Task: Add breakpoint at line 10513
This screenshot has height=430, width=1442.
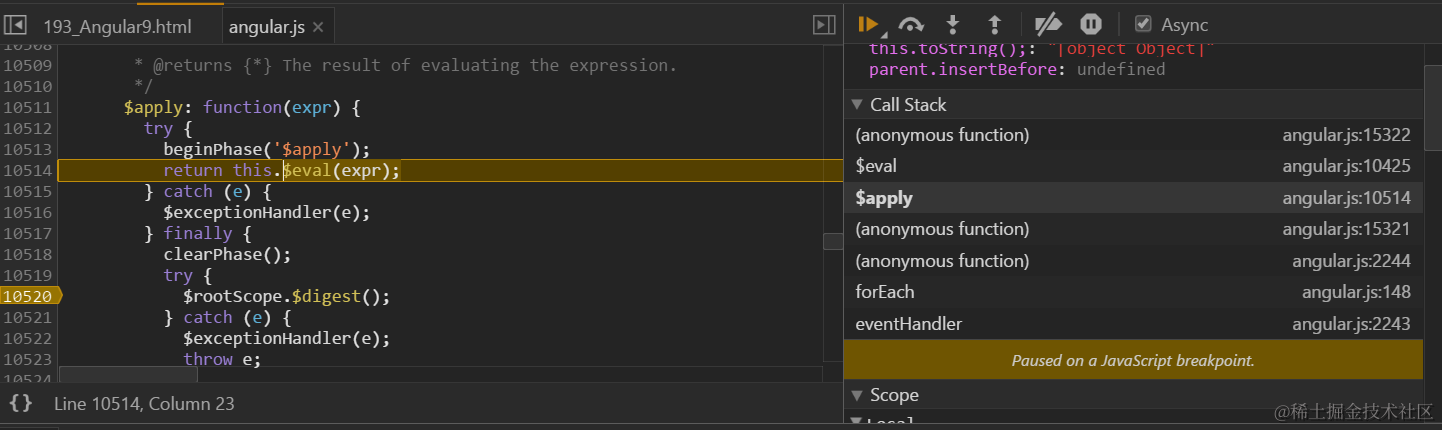Action: click(28, 149)
